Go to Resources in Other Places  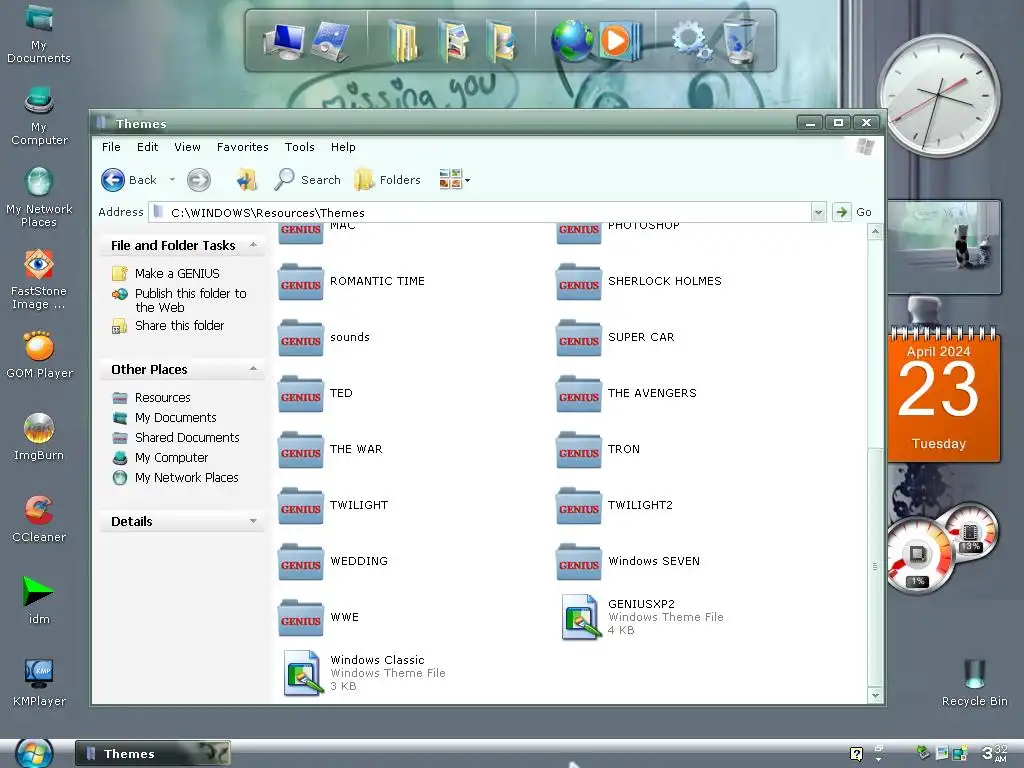pos(163,398)
